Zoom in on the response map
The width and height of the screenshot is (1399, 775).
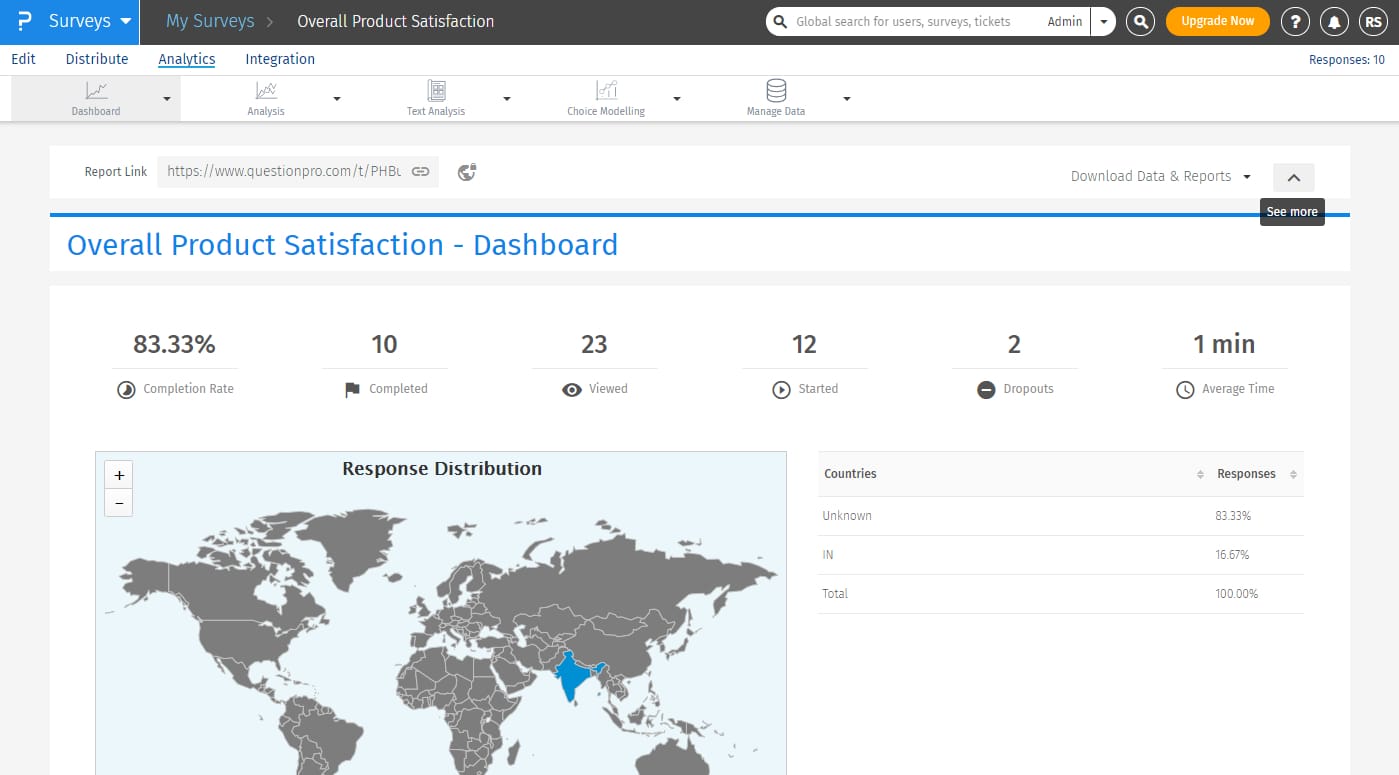[x=119, y=475]
